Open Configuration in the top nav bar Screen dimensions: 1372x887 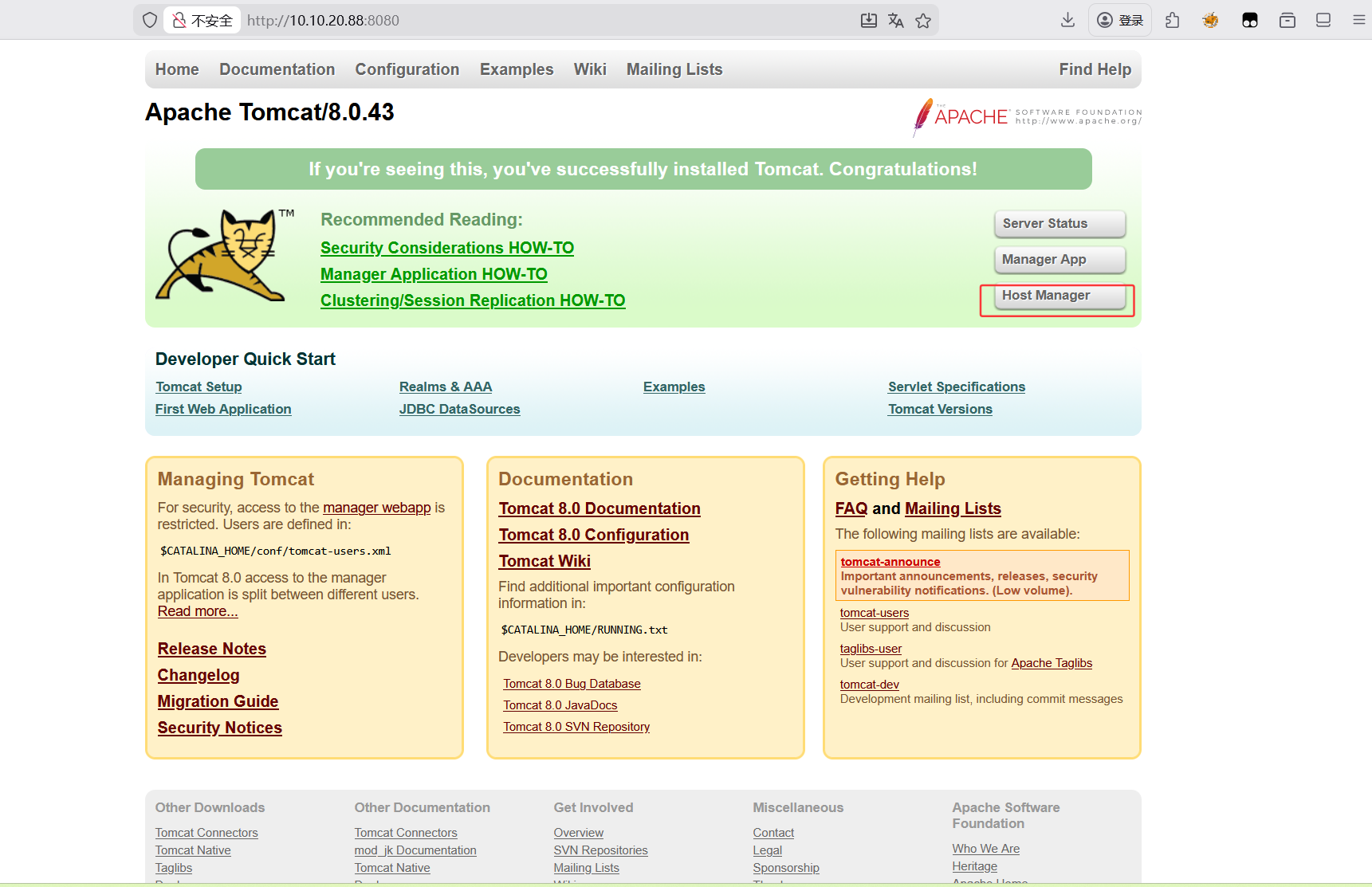coord(407,70)
